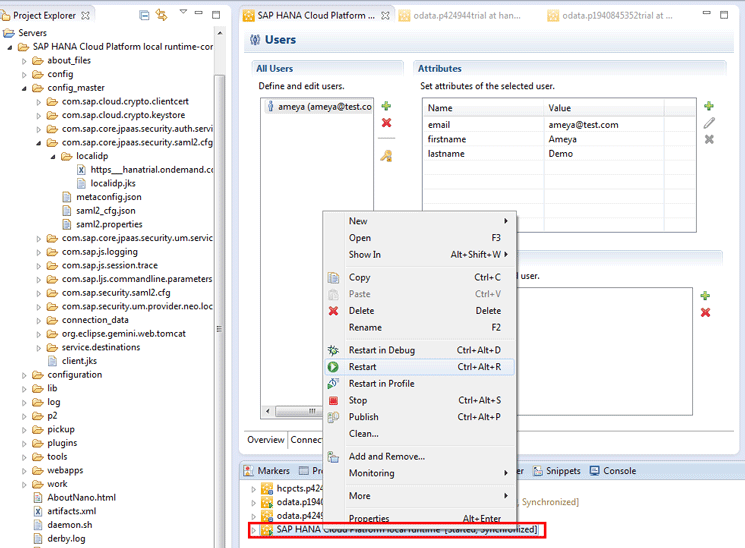Choose Publish from the context menu
The width and height of the screenshot is (745, 548).
pos(420,417)
